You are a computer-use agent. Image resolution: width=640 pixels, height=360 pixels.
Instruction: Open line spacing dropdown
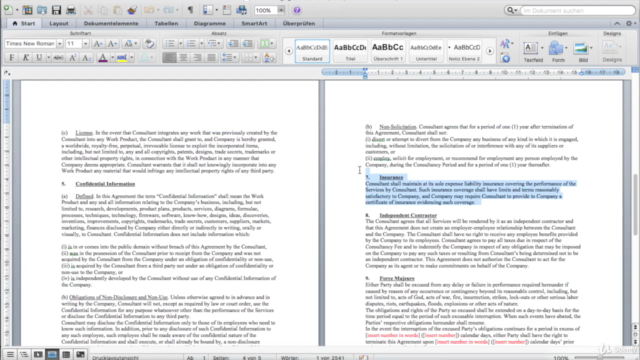pyautogui.click(x=229, y=58)
